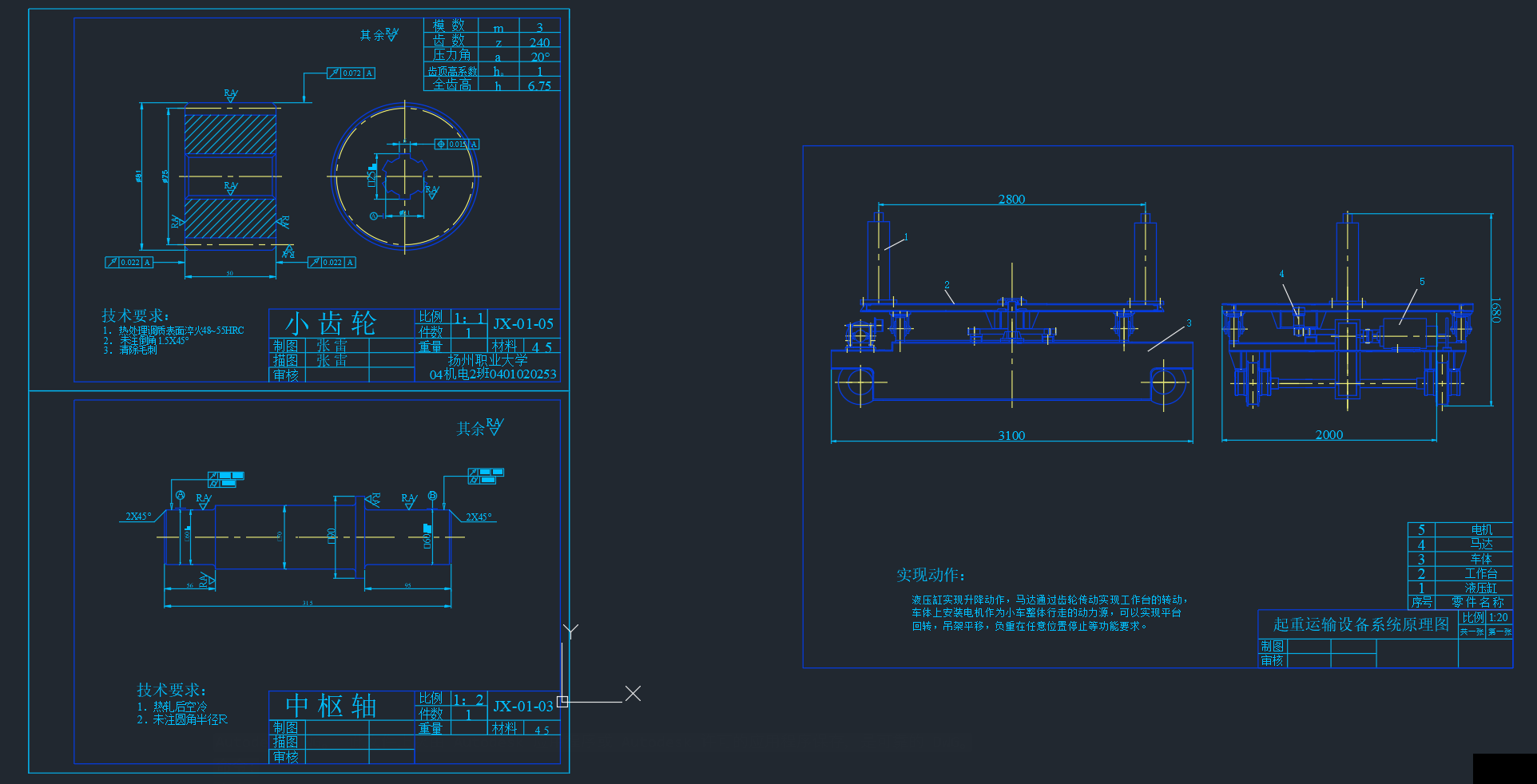Select the 齿顶高系数 parameter label
This screenshot has height=784, width=1537.
(x=452, y=71)
